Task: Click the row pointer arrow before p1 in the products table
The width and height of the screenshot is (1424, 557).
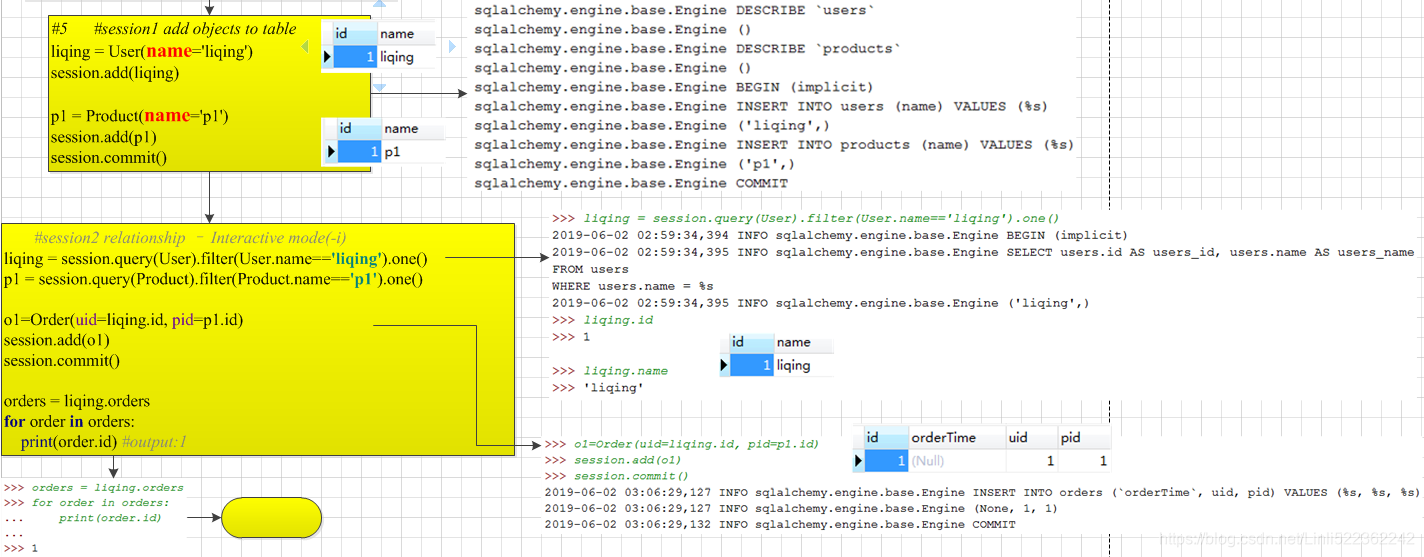Action: point(332,152)
